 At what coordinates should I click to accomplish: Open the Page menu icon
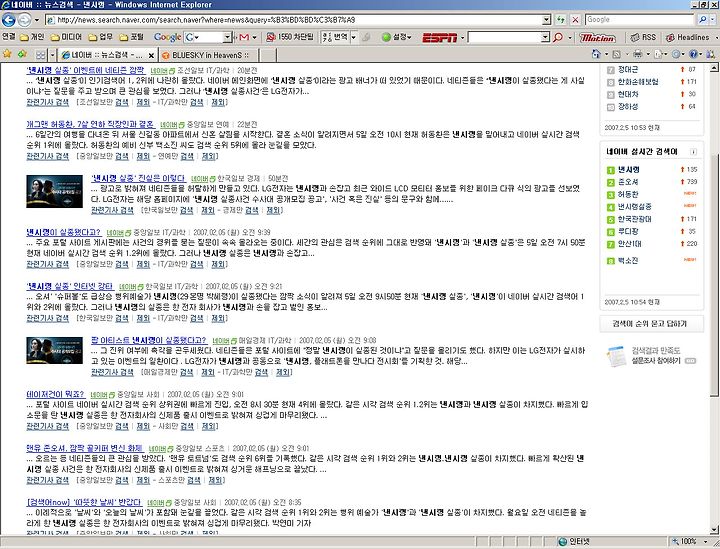658,54
